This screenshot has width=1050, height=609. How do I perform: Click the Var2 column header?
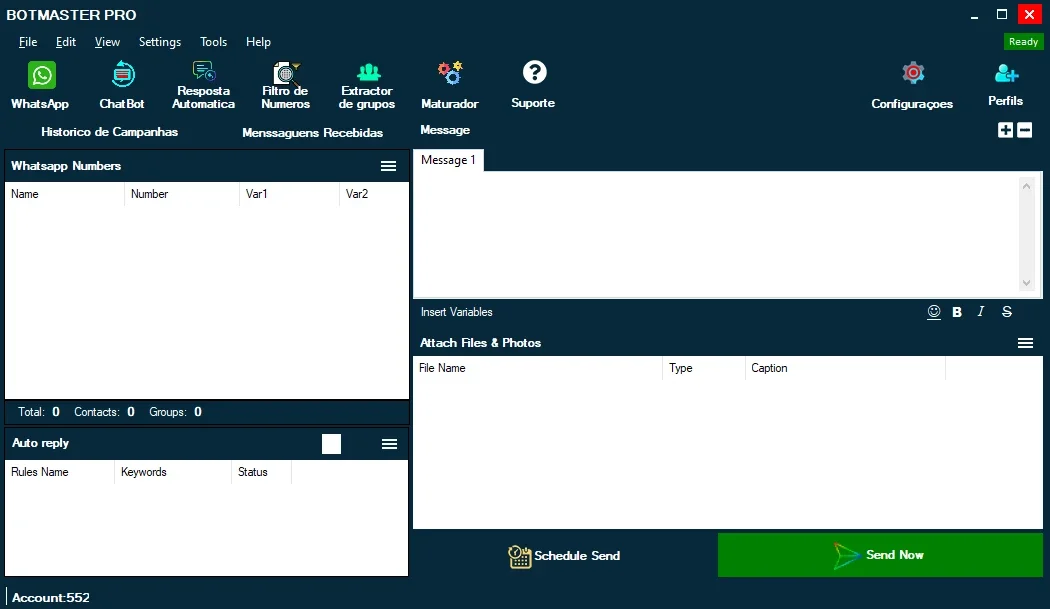374,194
